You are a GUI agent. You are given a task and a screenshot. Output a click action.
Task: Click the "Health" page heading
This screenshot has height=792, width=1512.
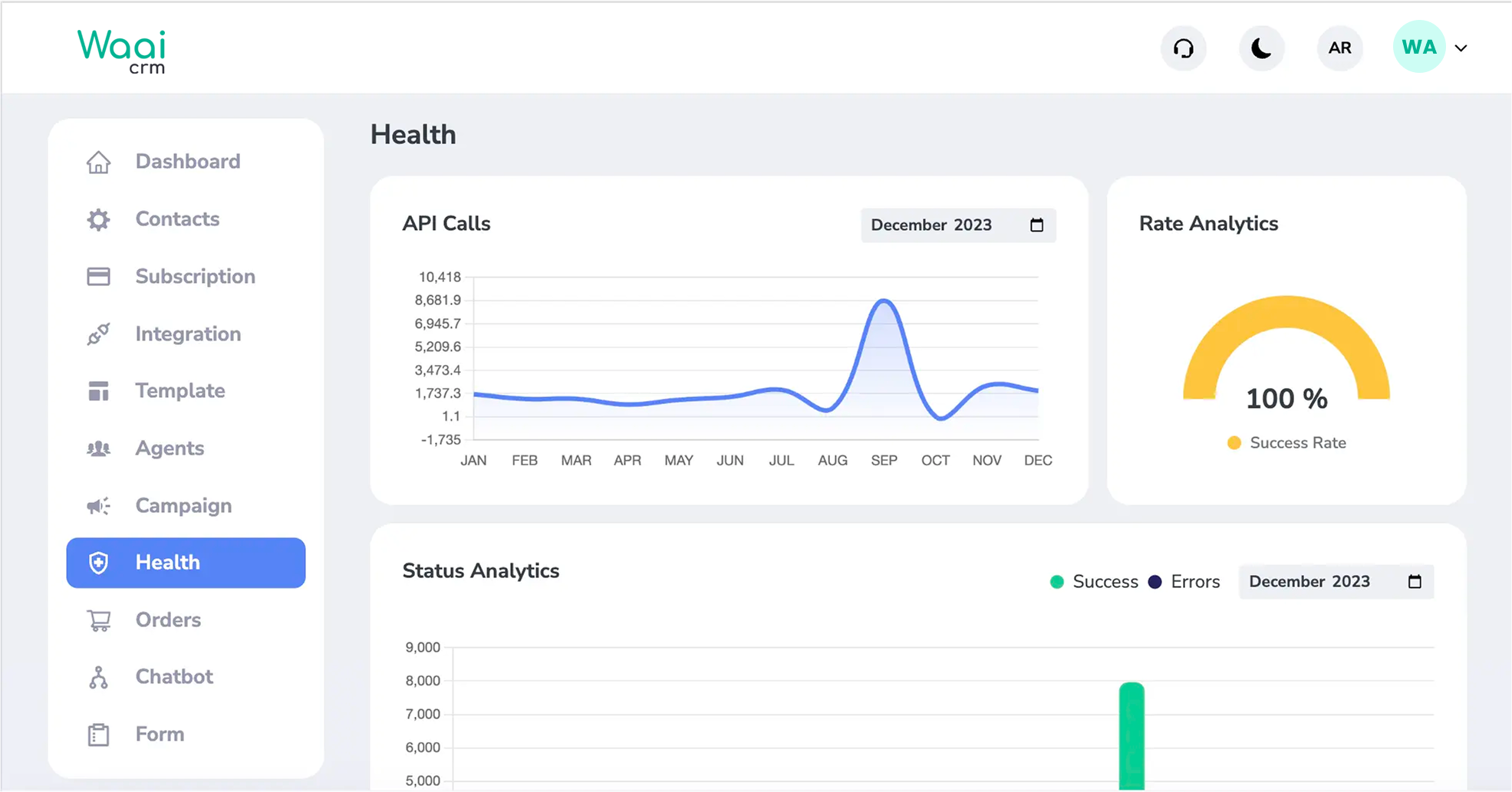(x=413, y=135)
